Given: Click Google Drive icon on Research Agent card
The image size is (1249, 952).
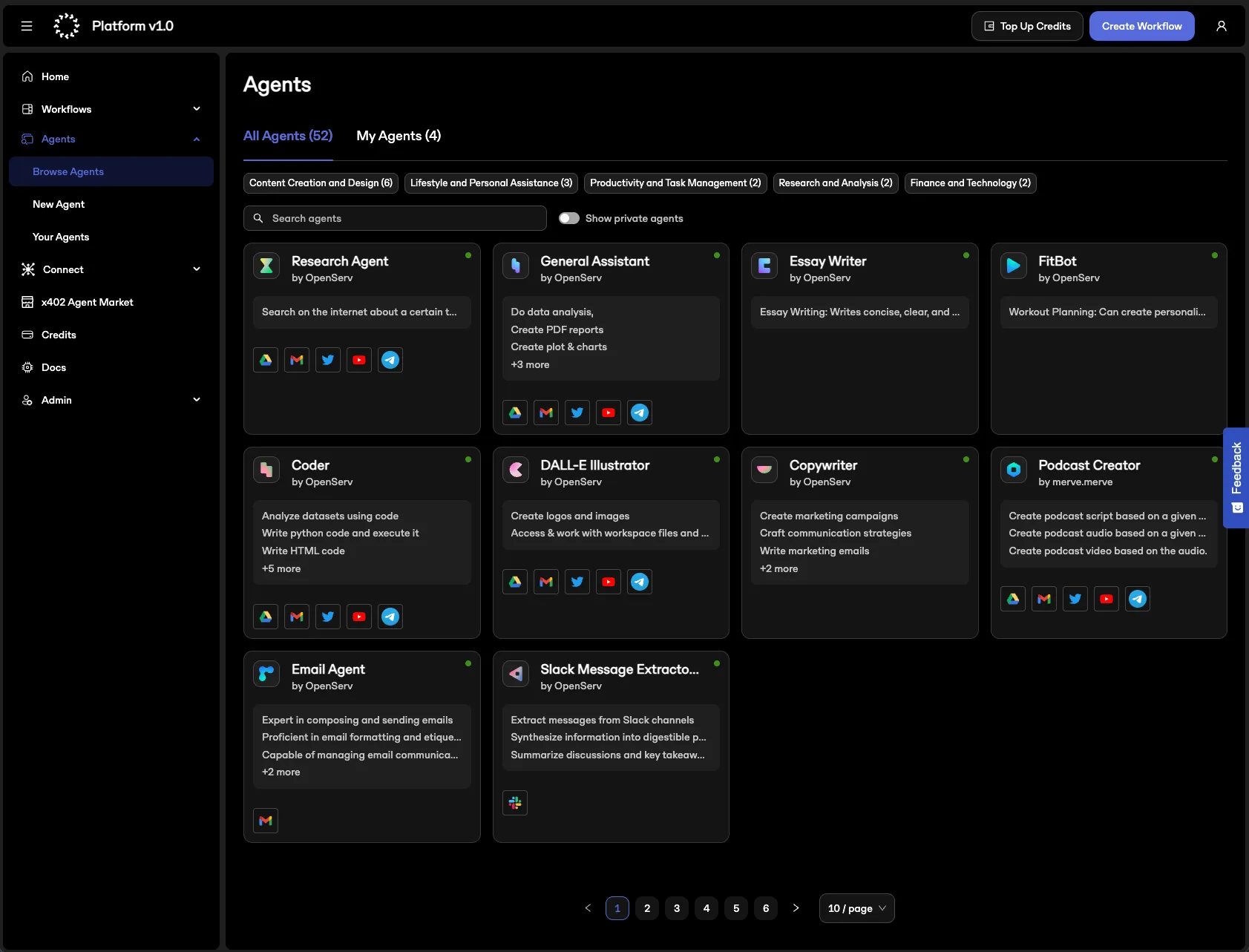Looking at the screenshot, I should (x=266, y=360).
